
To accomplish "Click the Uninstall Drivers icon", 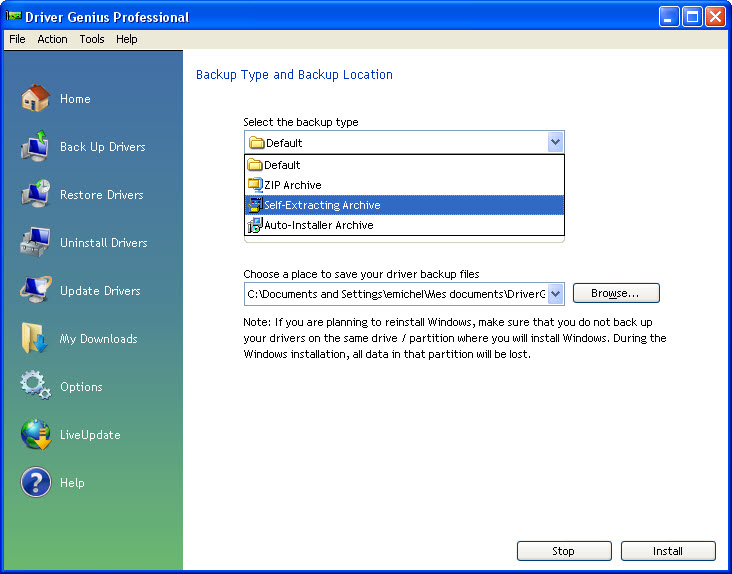I will (x=35, y=242).
